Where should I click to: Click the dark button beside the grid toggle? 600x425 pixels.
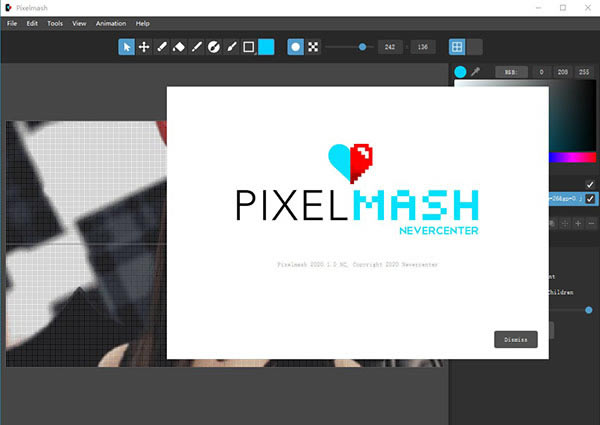coord(474,47)
